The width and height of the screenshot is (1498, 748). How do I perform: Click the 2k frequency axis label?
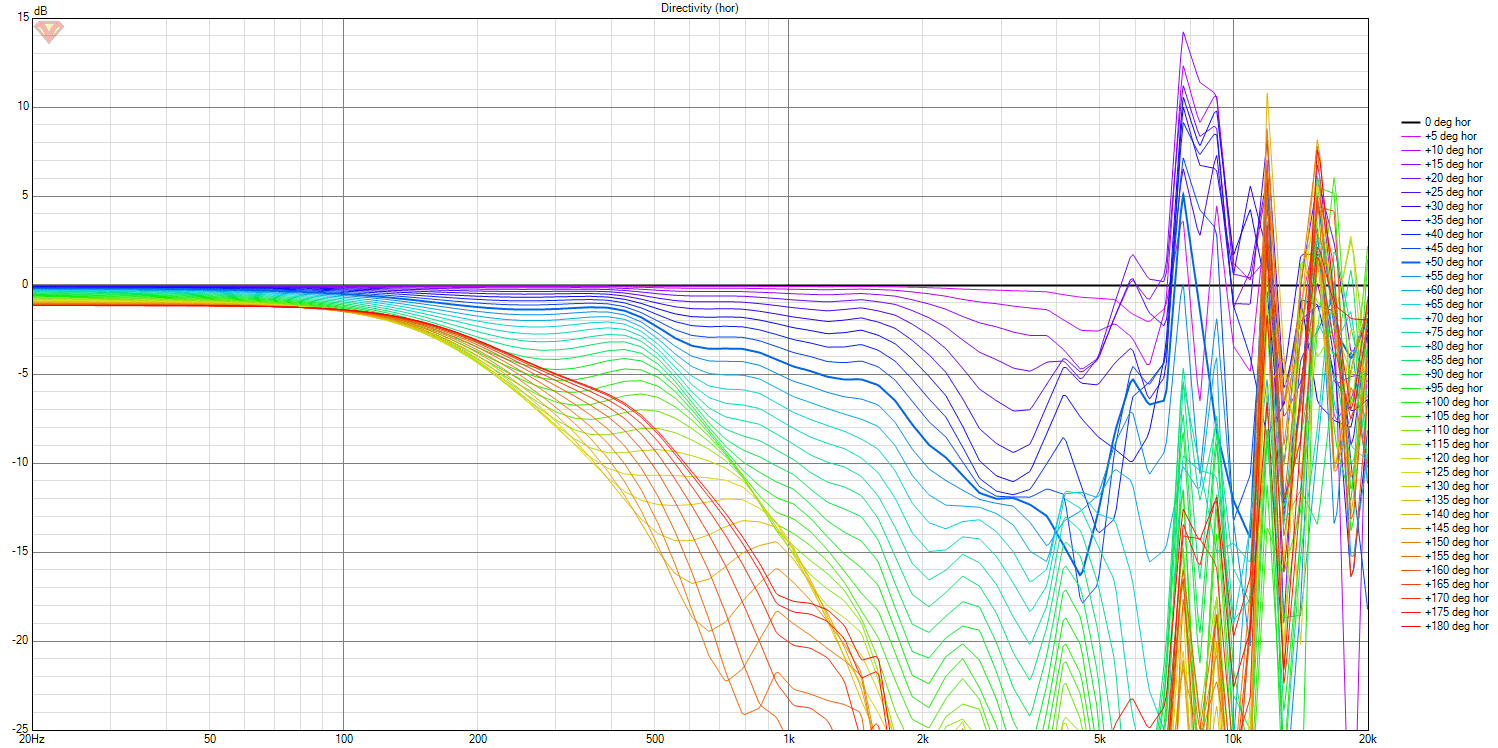[x=922, y=739]
